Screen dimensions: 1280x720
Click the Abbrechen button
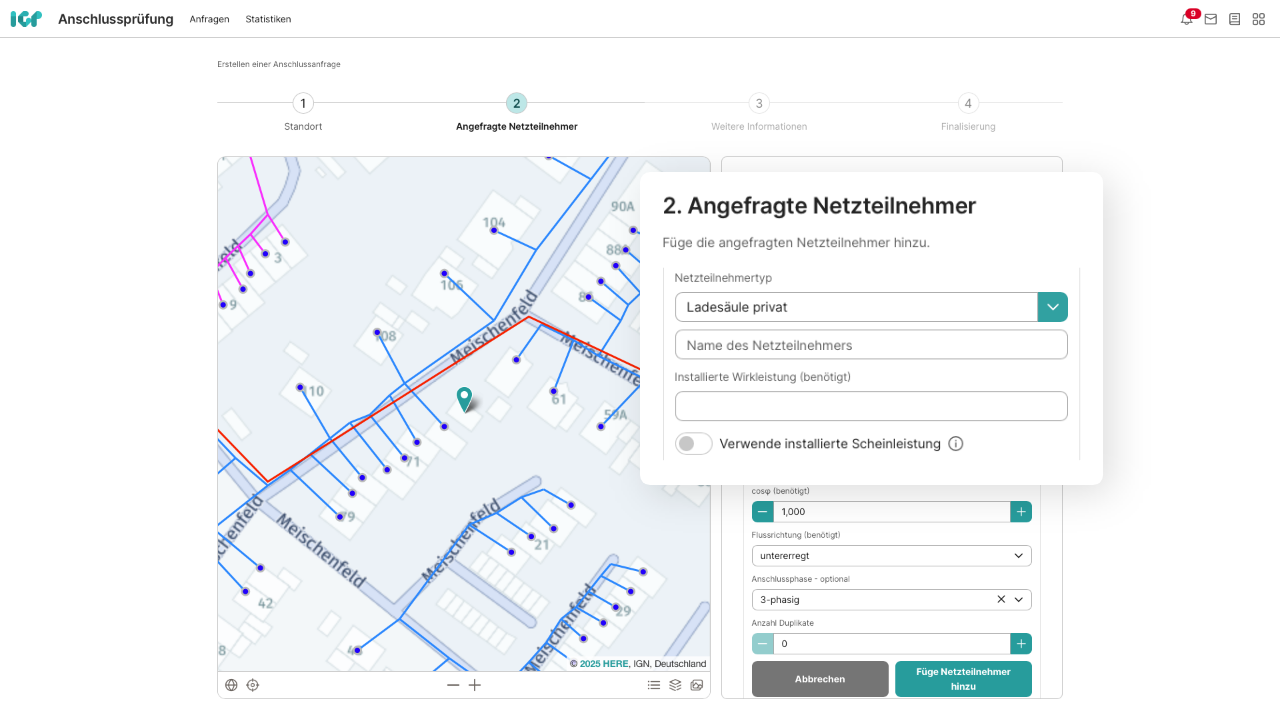(x=820, y=679)
